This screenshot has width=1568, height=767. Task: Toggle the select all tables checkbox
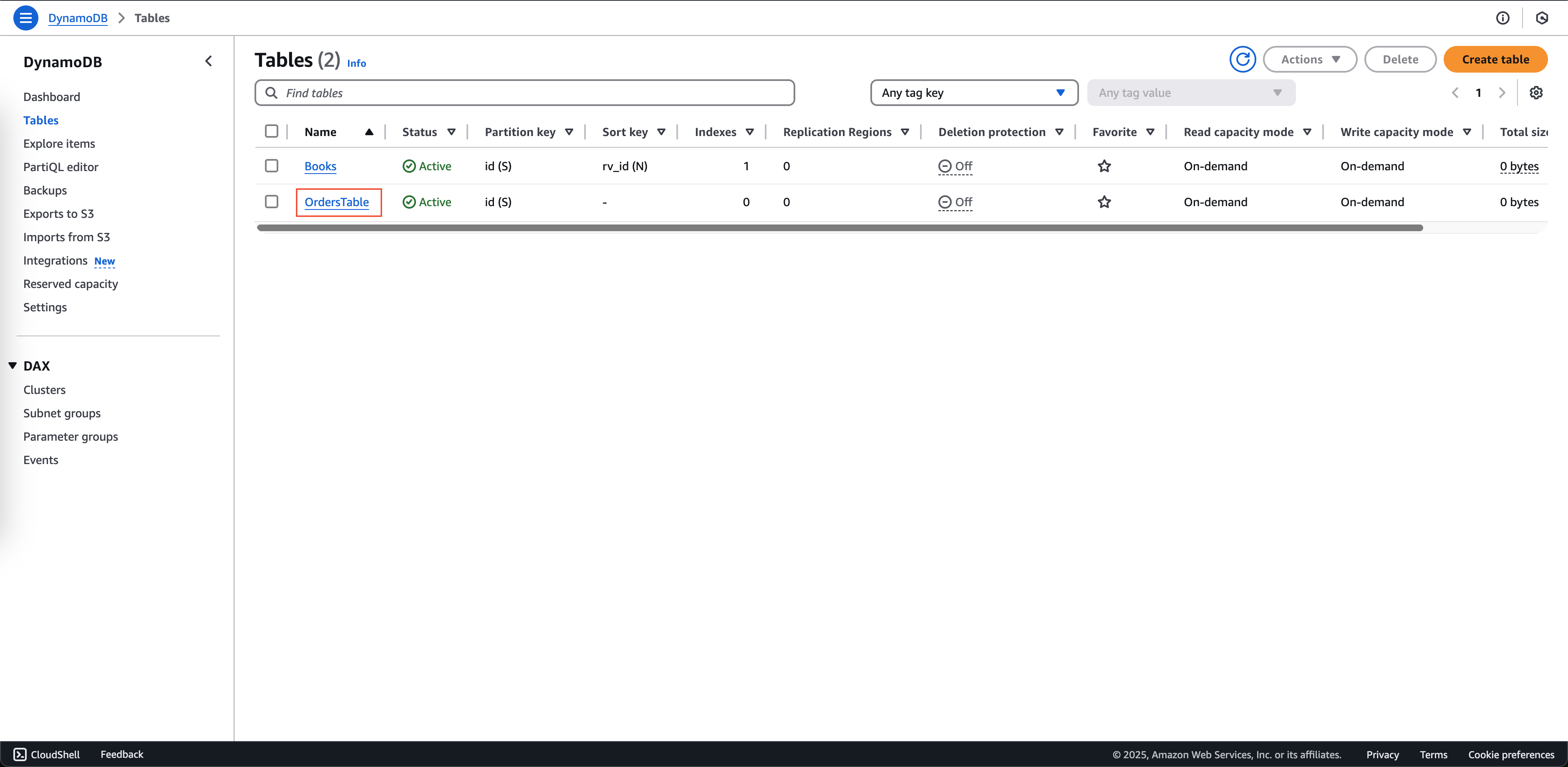(271, 131)
